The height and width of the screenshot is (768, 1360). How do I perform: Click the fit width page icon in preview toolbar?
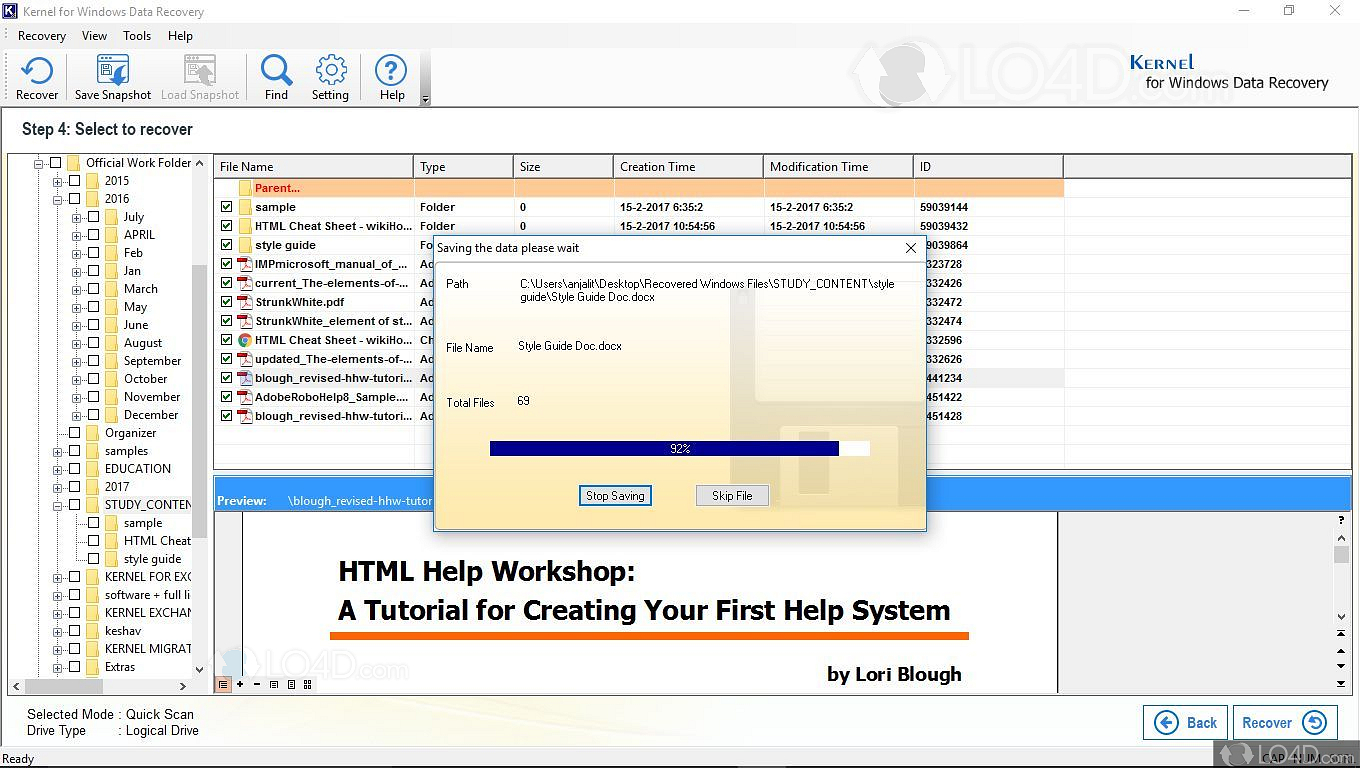click(274, 685)
